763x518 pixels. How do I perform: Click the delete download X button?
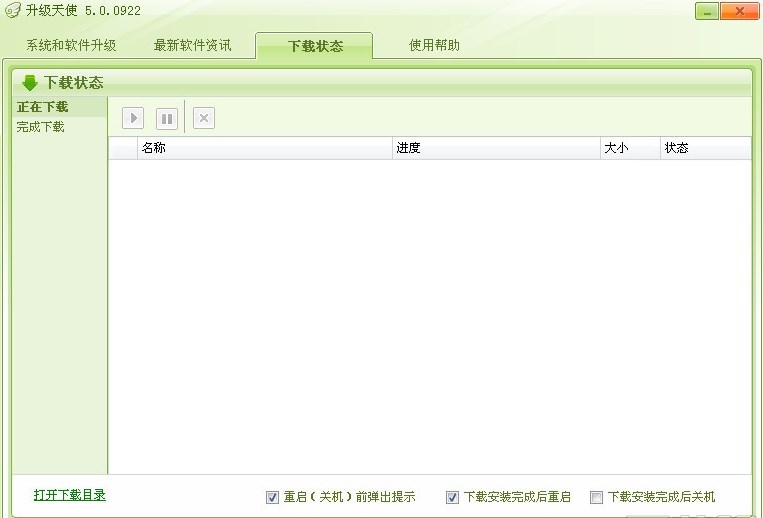coord(204,118)
